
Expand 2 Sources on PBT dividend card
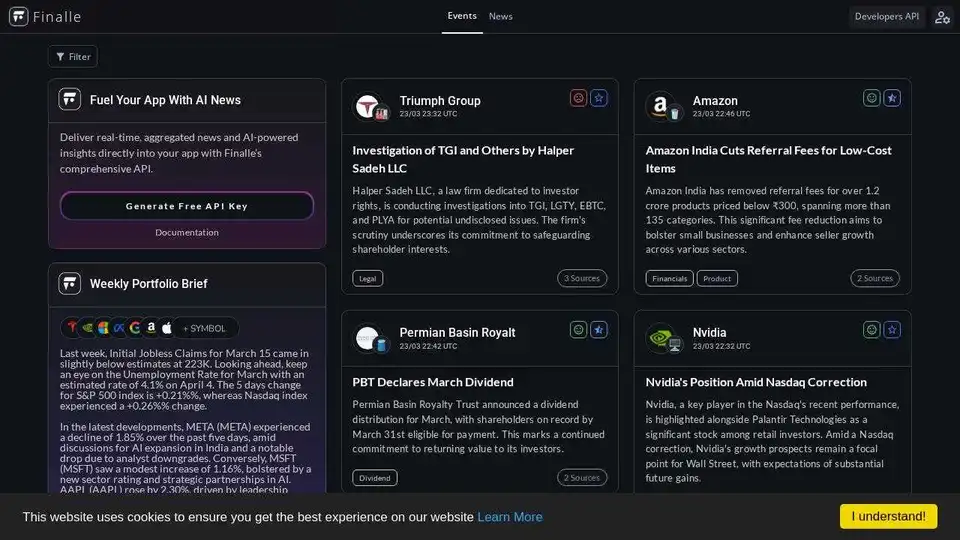pos(582,478)
